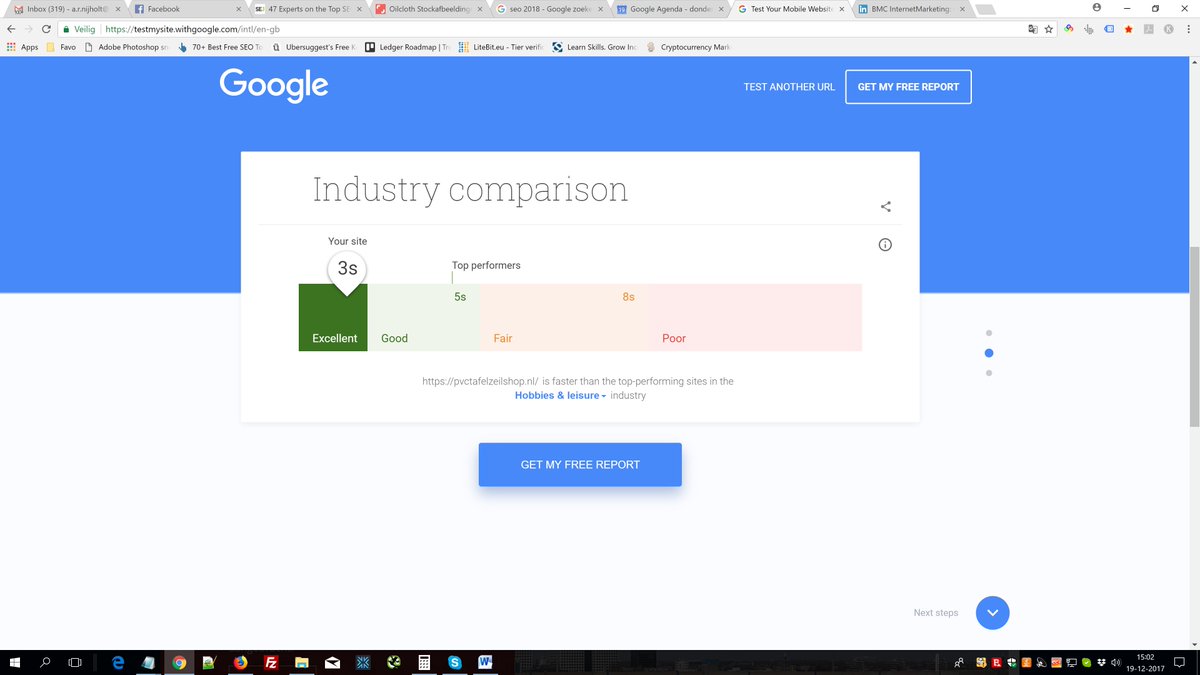This screenshot has height=675, width=1200.
Task: Click the translate page icon in address bar
Action: [x=1032, y=29]
